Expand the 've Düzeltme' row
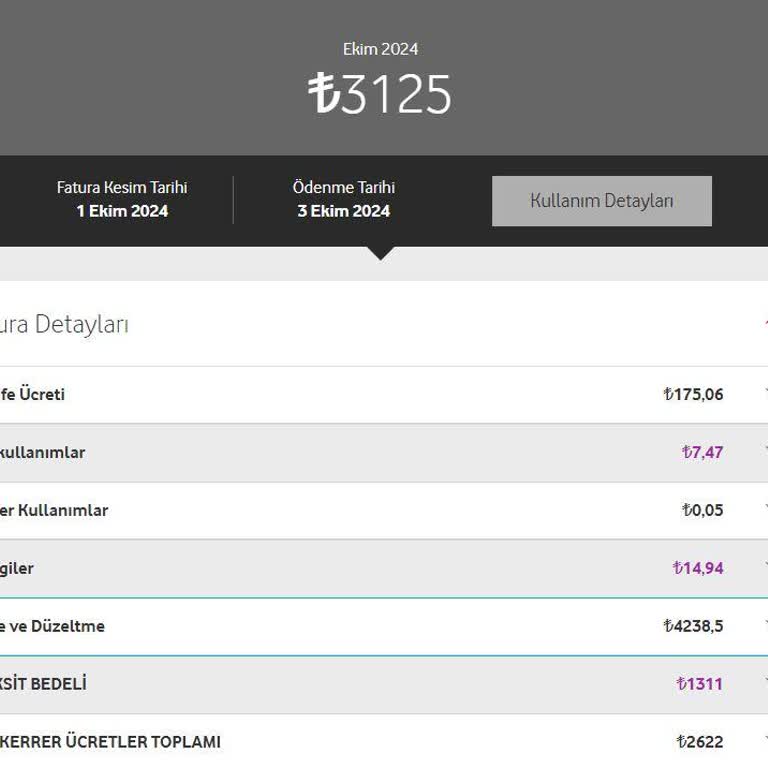The image size is (768, 768). [52, 626]
